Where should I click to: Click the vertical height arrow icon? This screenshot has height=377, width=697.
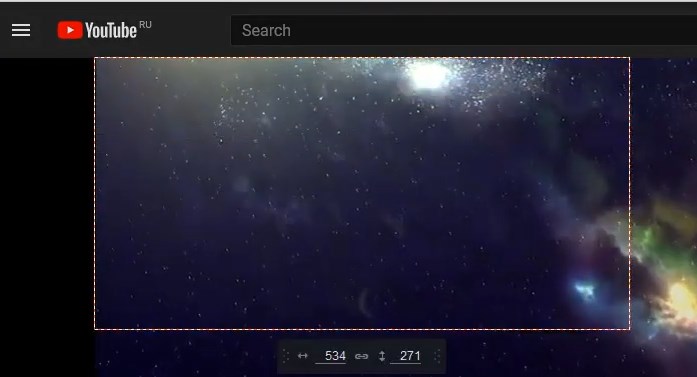(x=382, y=356)
